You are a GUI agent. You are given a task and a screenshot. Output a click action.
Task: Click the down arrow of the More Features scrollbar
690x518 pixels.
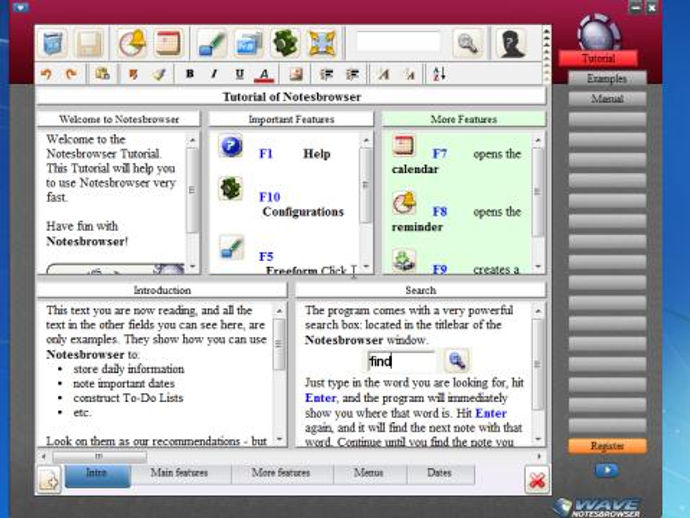click(538, 267)
